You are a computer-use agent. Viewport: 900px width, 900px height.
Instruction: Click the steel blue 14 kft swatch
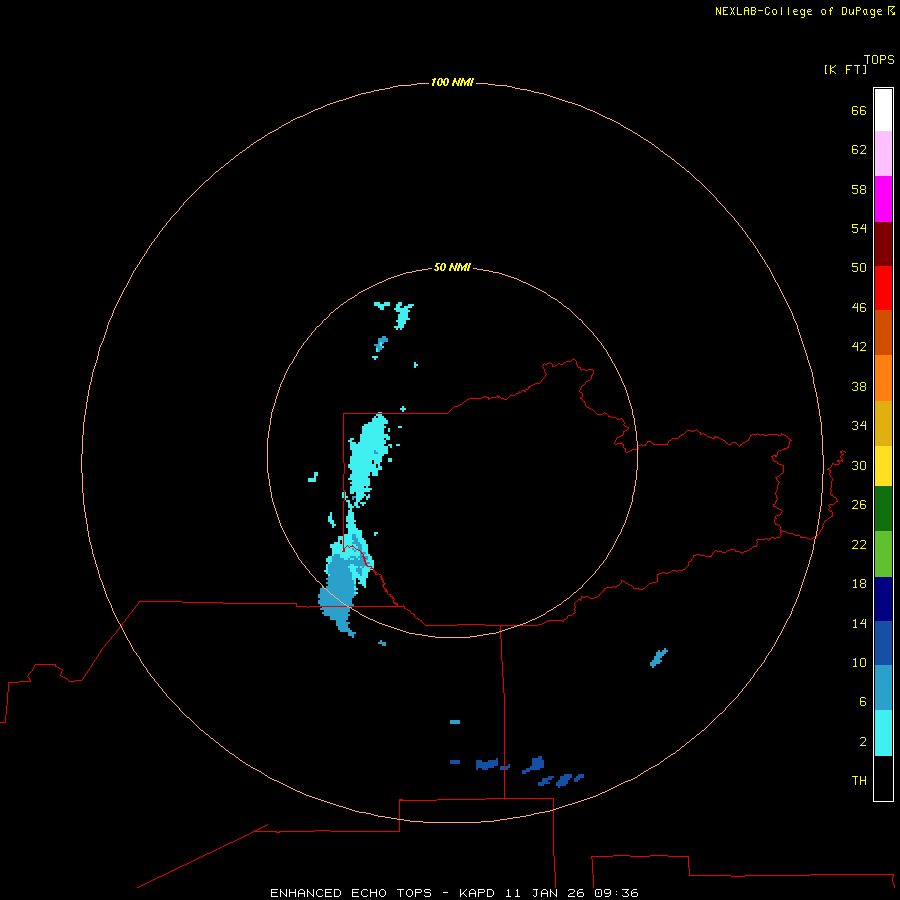883,687
